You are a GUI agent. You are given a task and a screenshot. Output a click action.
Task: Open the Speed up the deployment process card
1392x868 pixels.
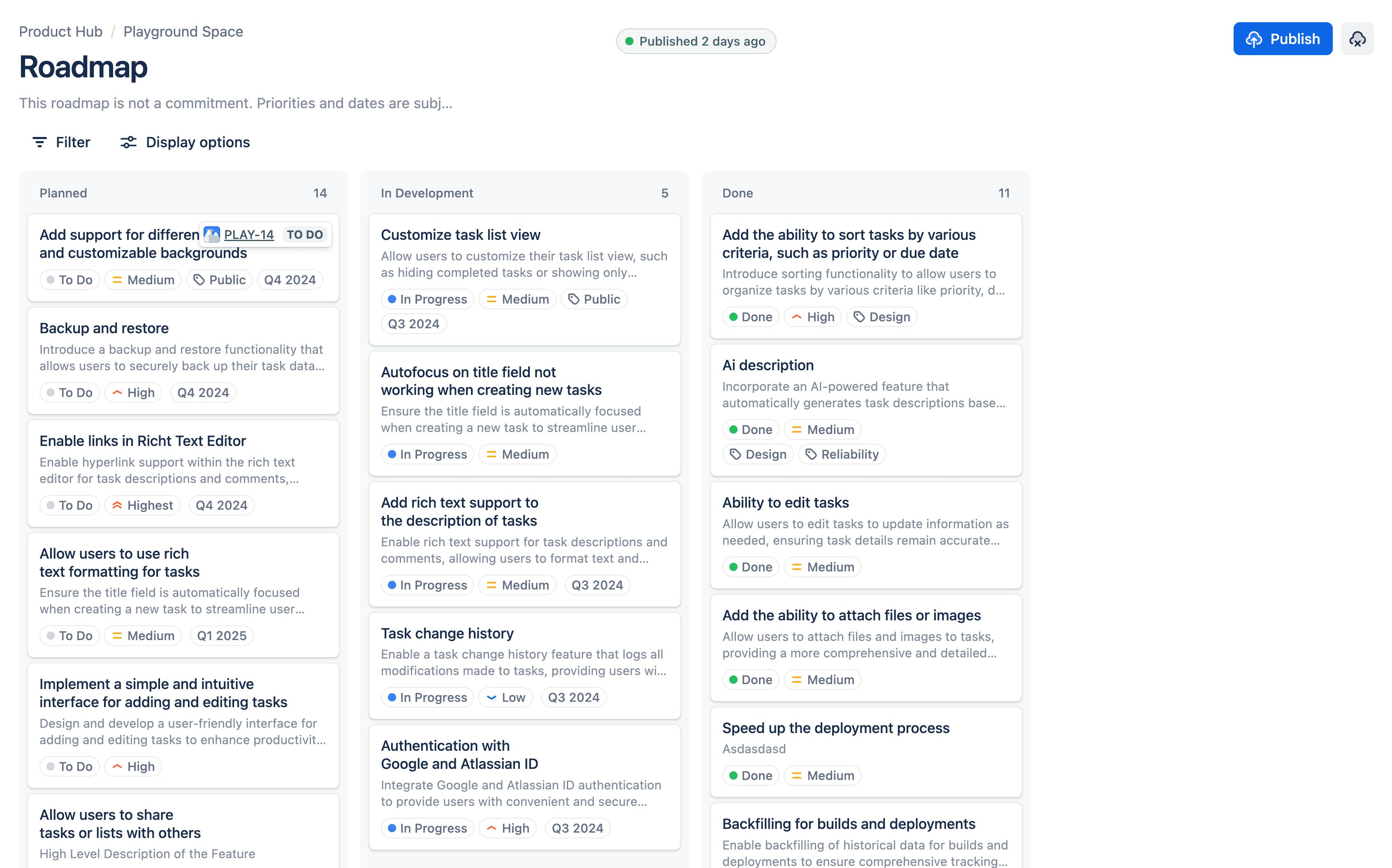[x=836, y=728]
